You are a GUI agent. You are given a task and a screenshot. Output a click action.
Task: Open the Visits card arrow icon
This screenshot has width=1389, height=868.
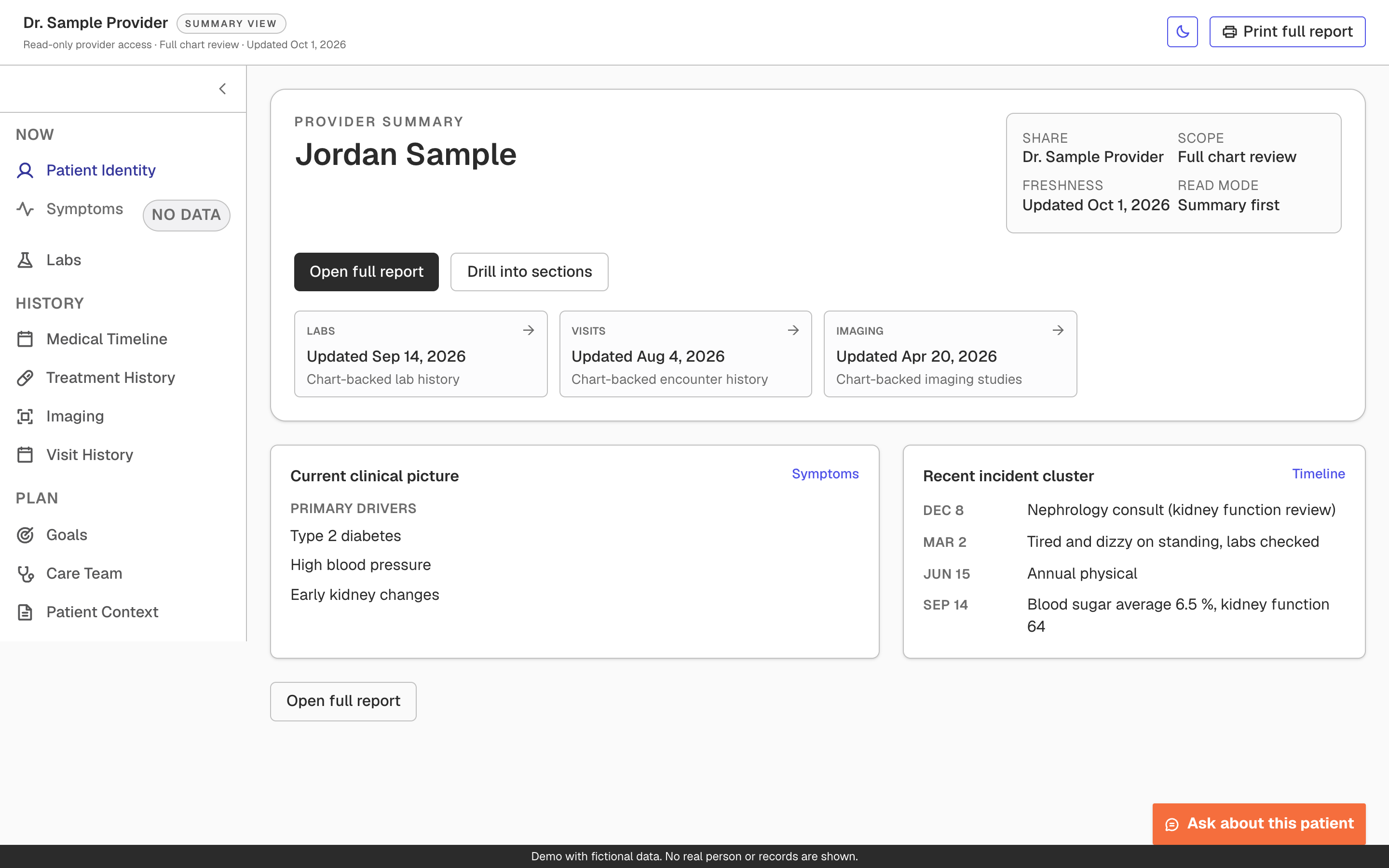[793, 330]
